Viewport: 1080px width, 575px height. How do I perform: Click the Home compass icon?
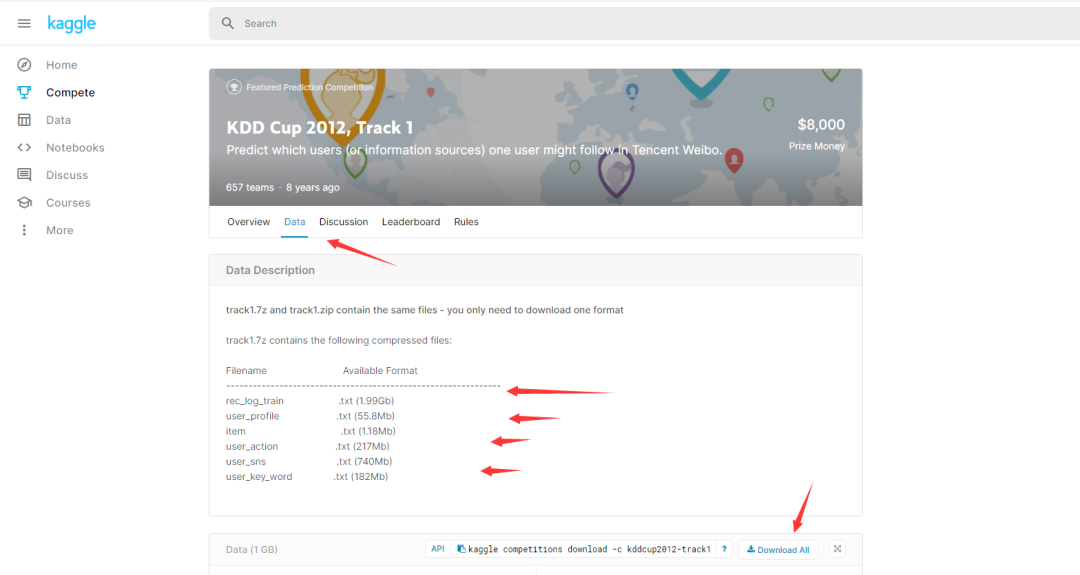[24, 65]
